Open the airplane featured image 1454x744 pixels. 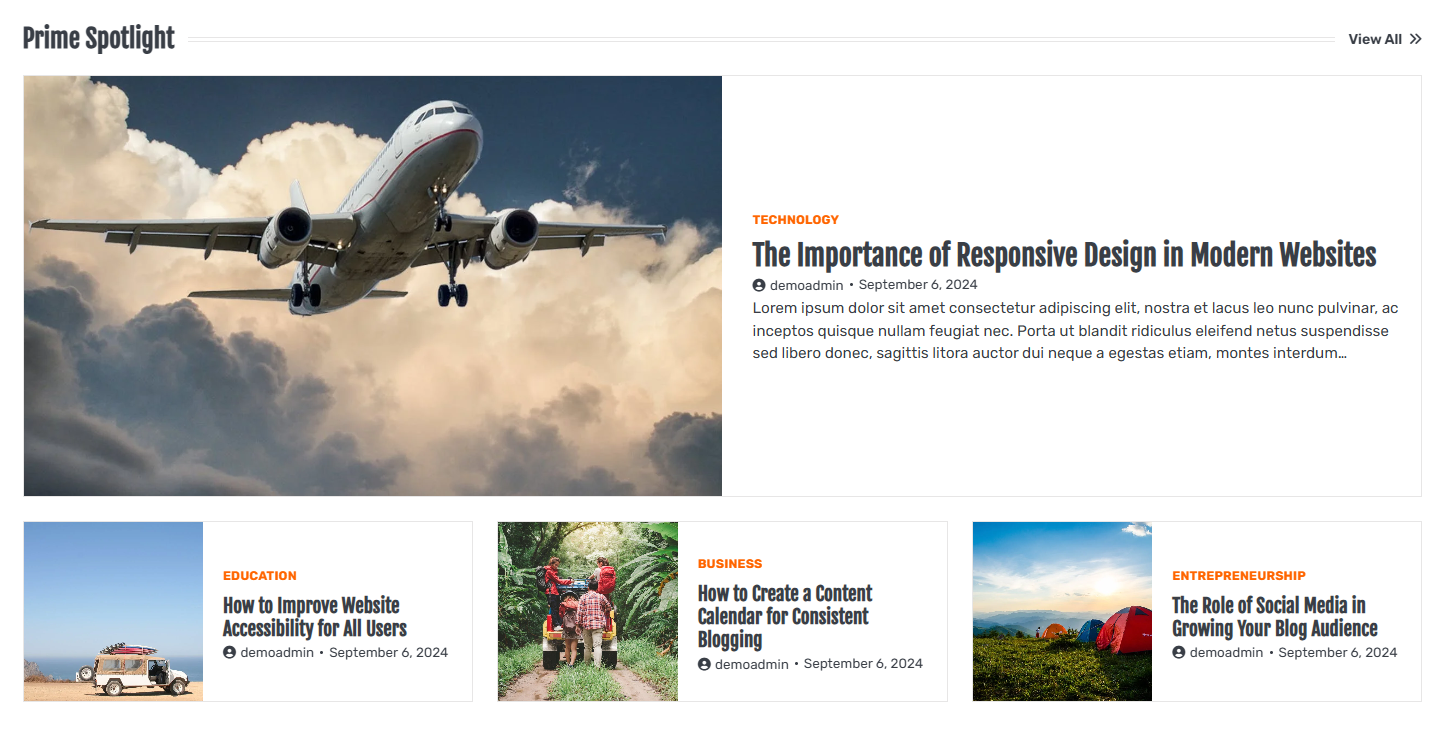click(x=373, y=286)
